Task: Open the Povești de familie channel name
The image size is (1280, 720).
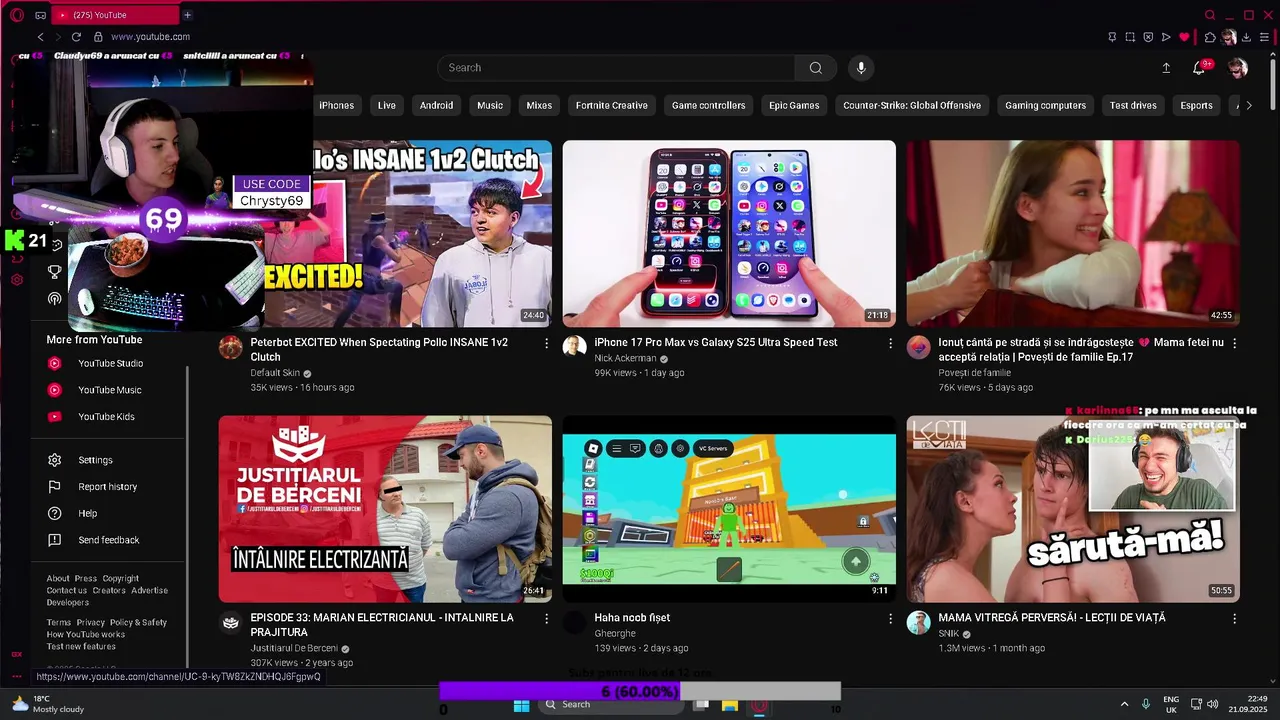Action: point(974,373)
